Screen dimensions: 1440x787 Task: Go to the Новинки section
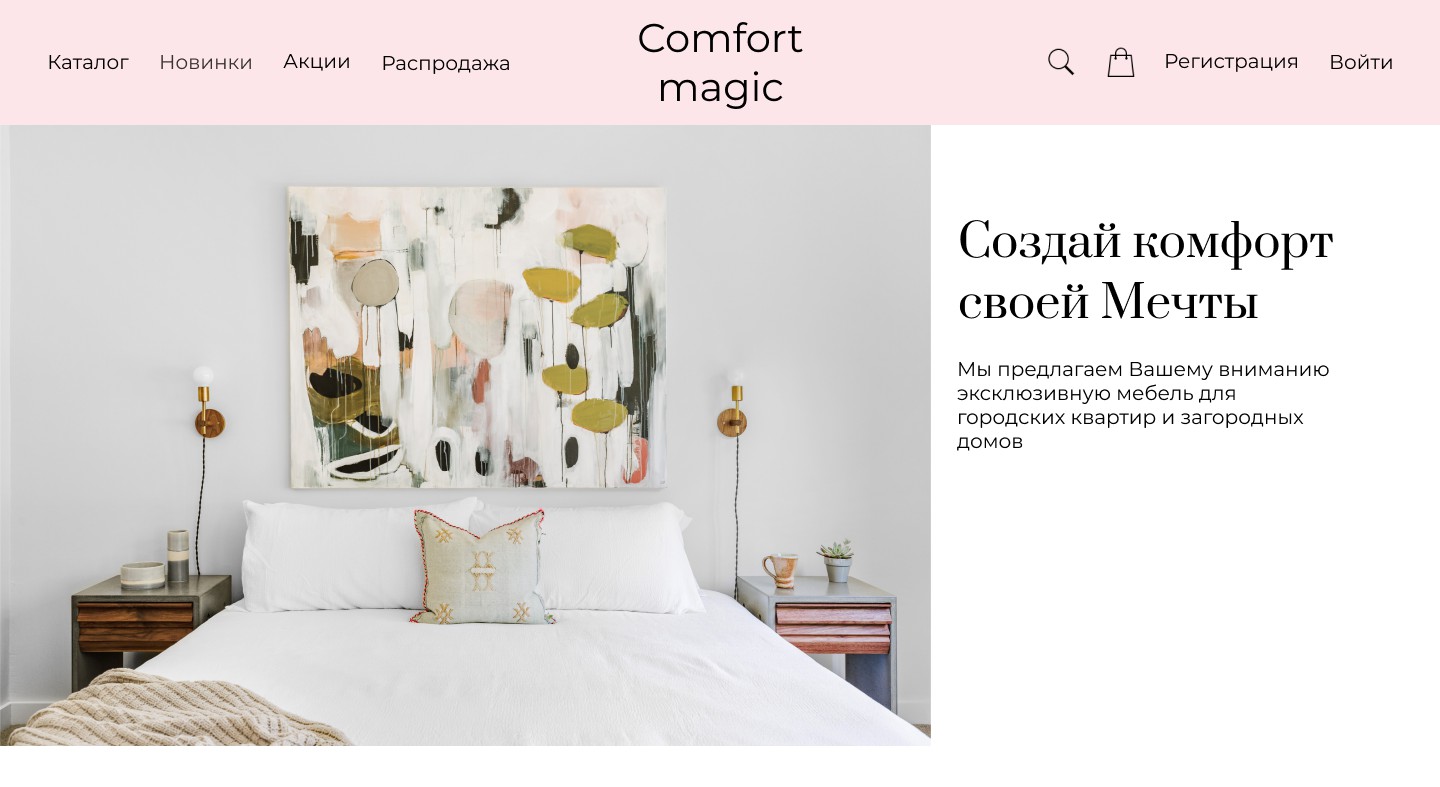206,62
